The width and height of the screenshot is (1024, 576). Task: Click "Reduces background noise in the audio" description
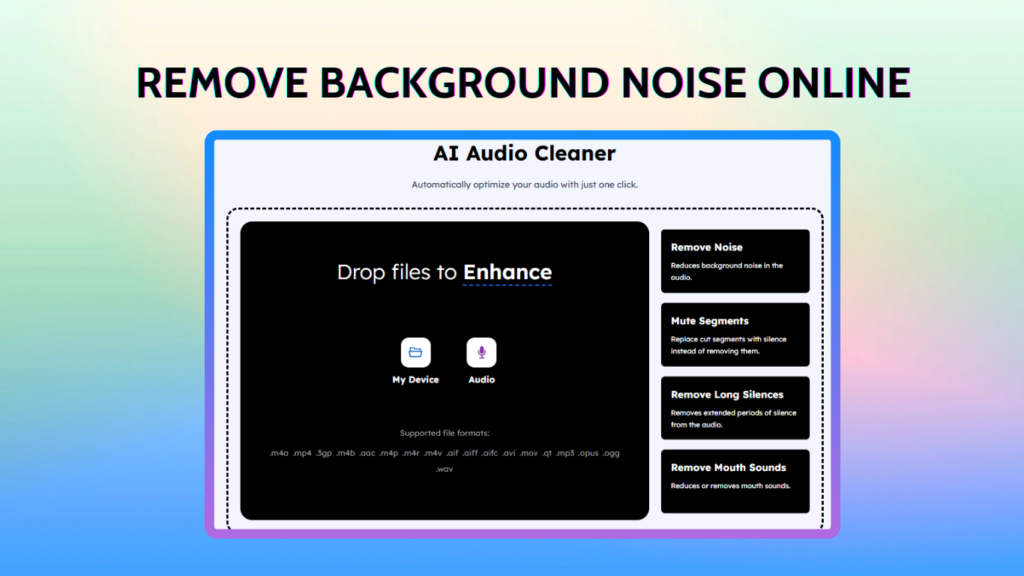pos(727,271)
